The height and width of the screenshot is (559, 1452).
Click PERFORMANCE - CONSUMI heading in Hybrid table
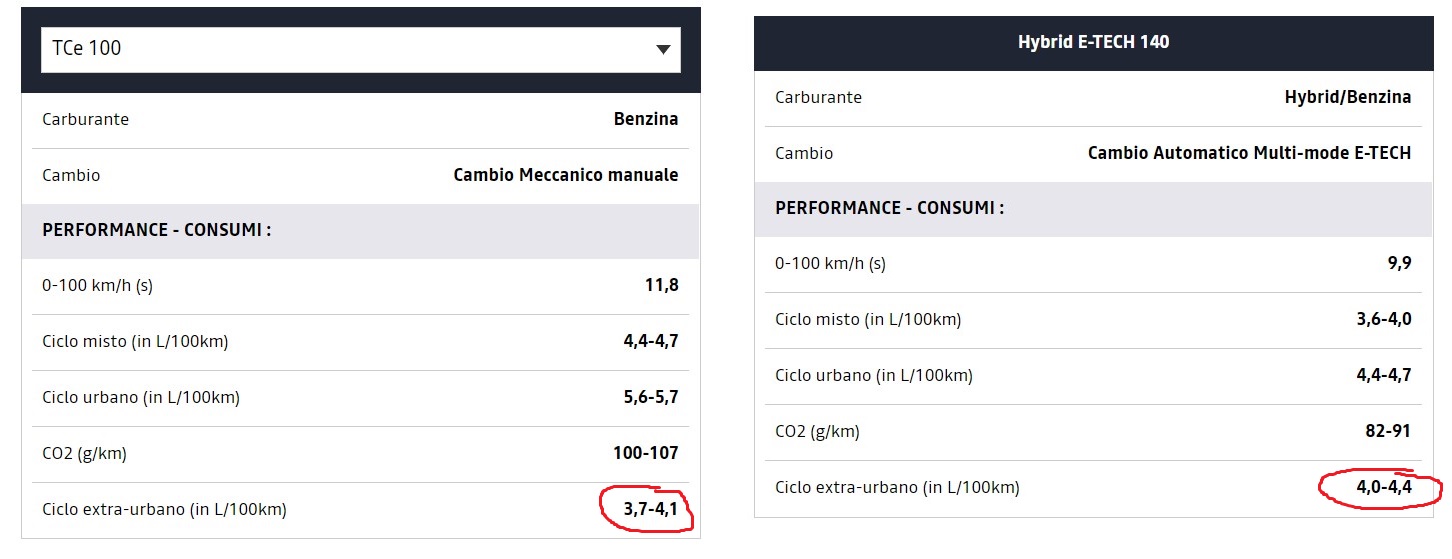click(889, 208)
